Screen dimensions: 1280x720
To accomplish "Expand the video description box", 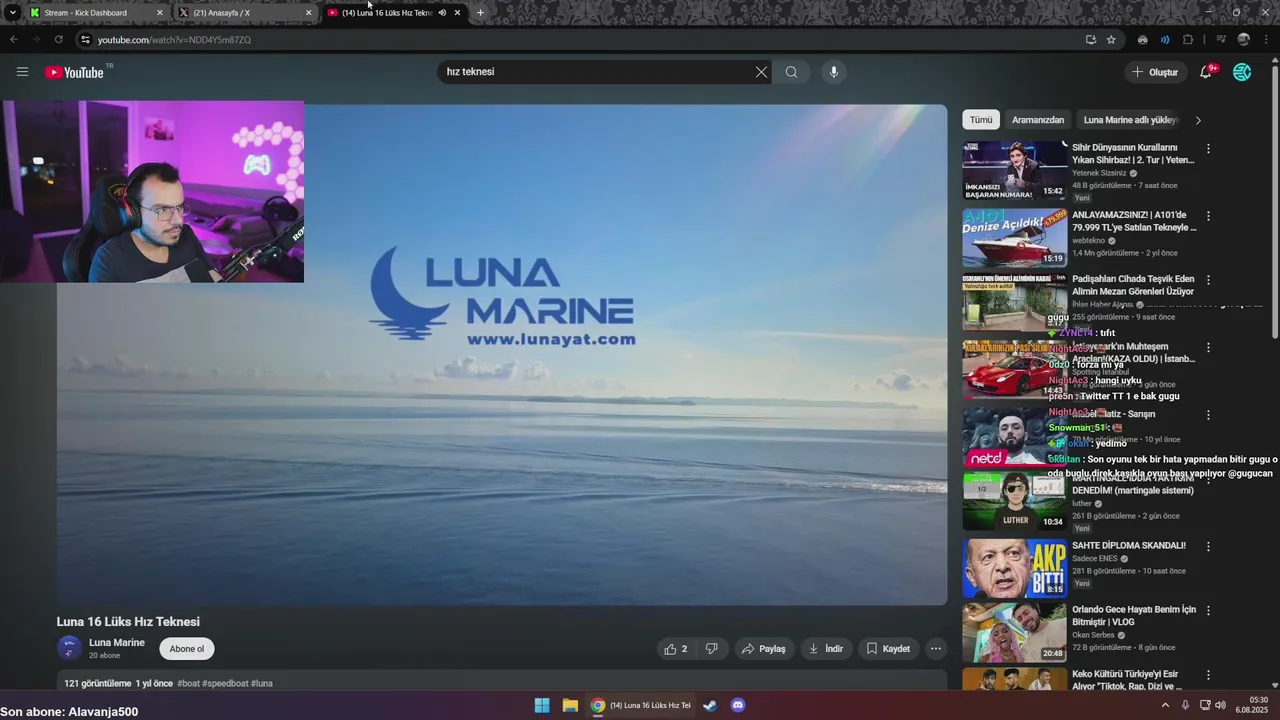I will coord(501,682).
